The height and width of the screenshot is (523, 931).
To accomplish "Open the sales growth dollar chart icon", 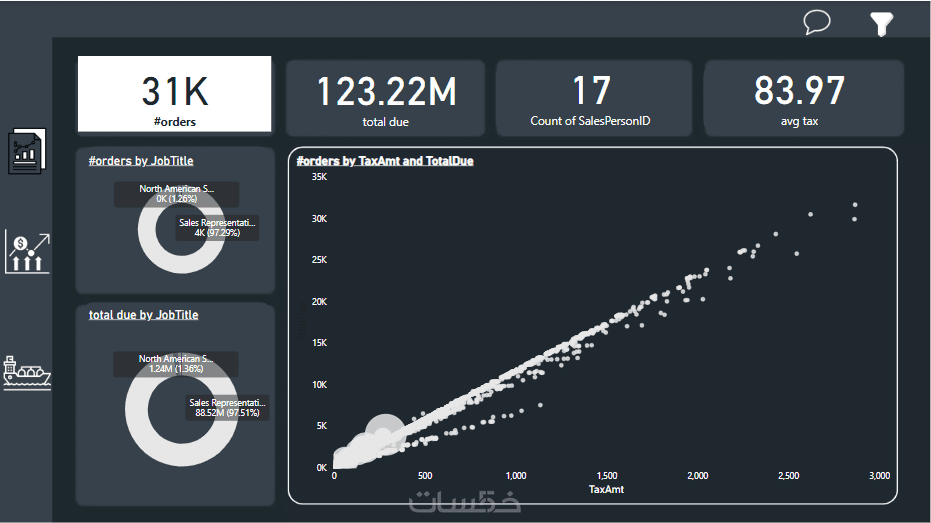I will tap(27, 253).
